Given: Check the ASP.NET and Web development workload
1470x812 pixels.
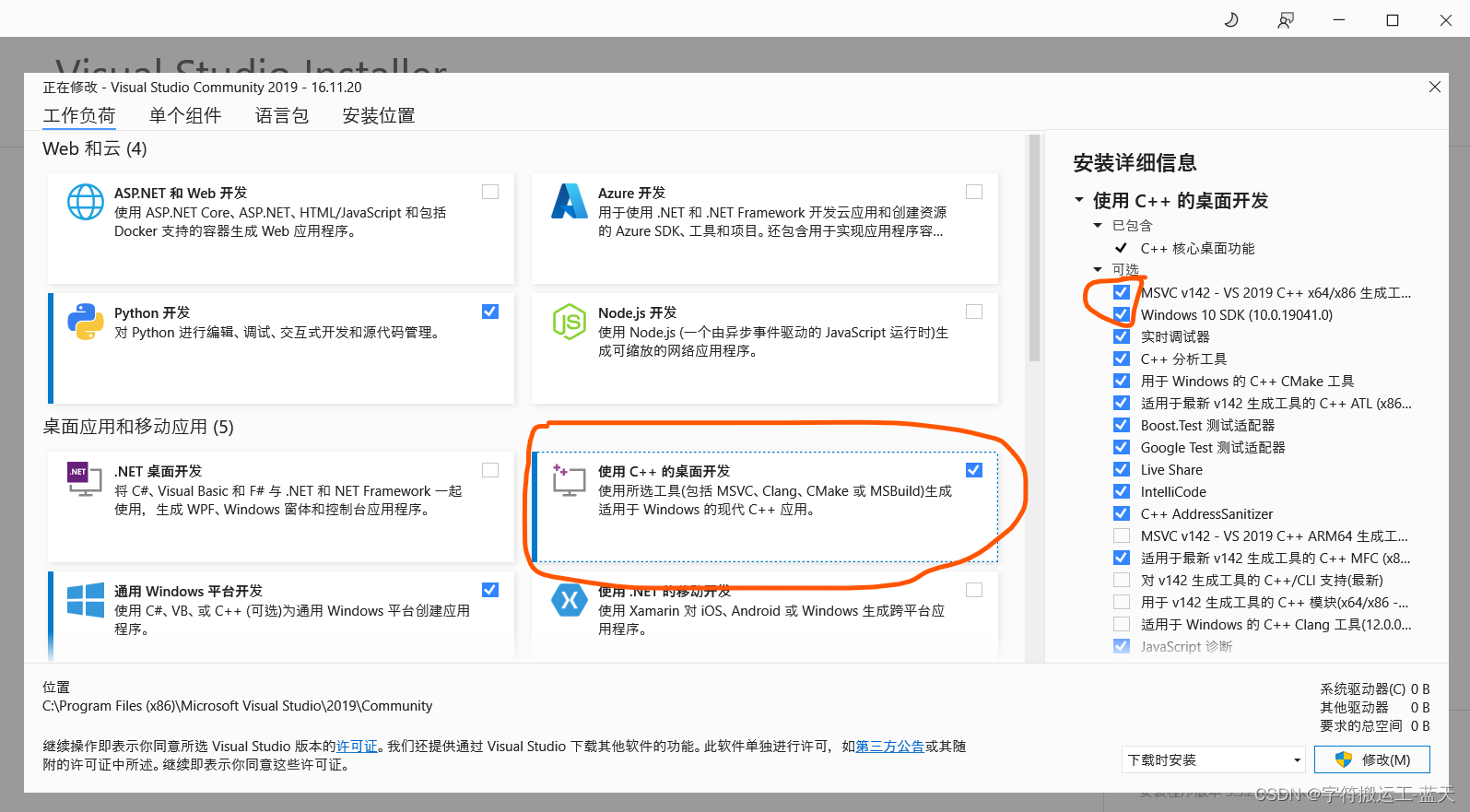Looking at the screenshot, I should pos(490,192).
